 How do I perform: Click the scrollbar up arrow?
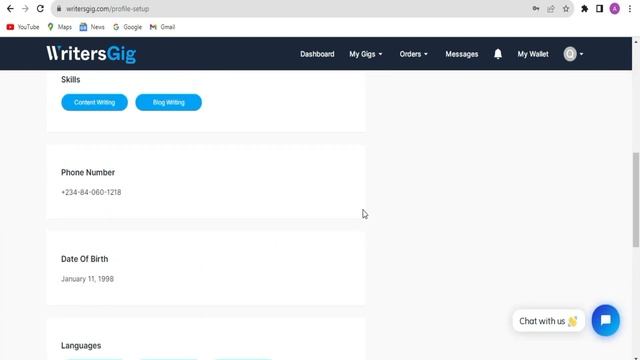tap(636, 42)
